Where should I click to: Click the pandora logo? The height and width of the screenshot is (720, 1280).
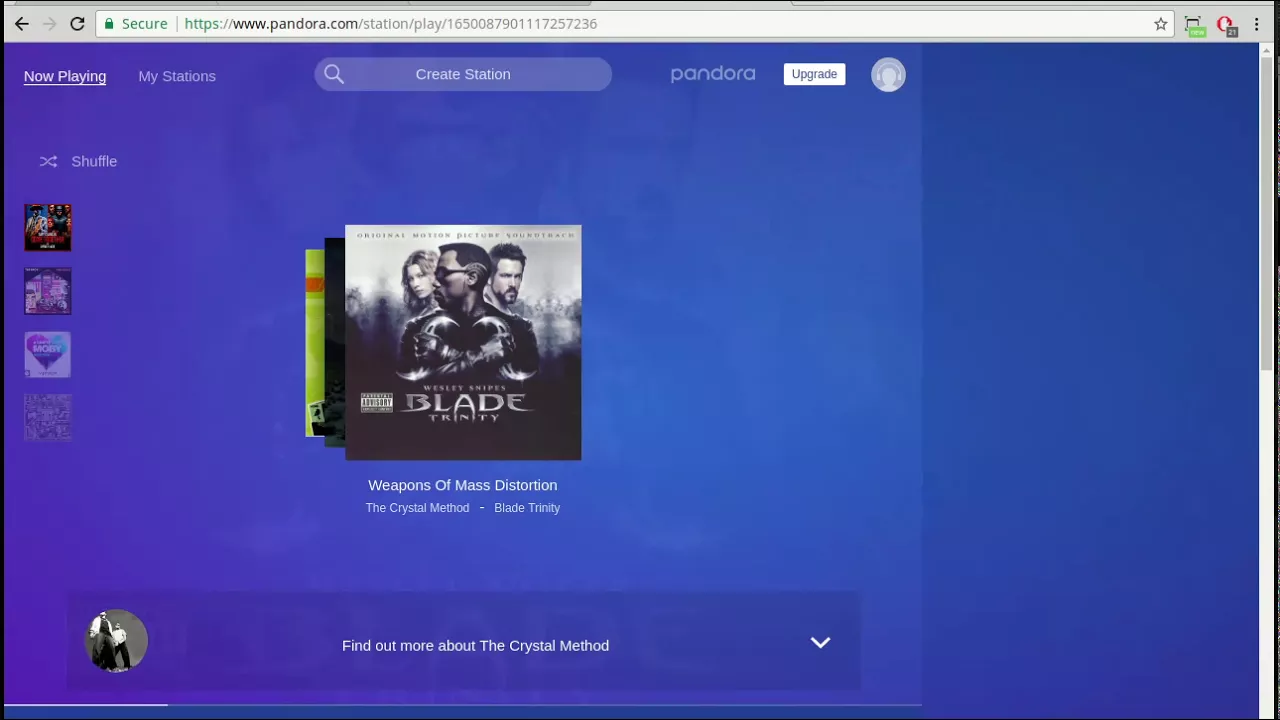pyautogui.click(x=713, y=74)
